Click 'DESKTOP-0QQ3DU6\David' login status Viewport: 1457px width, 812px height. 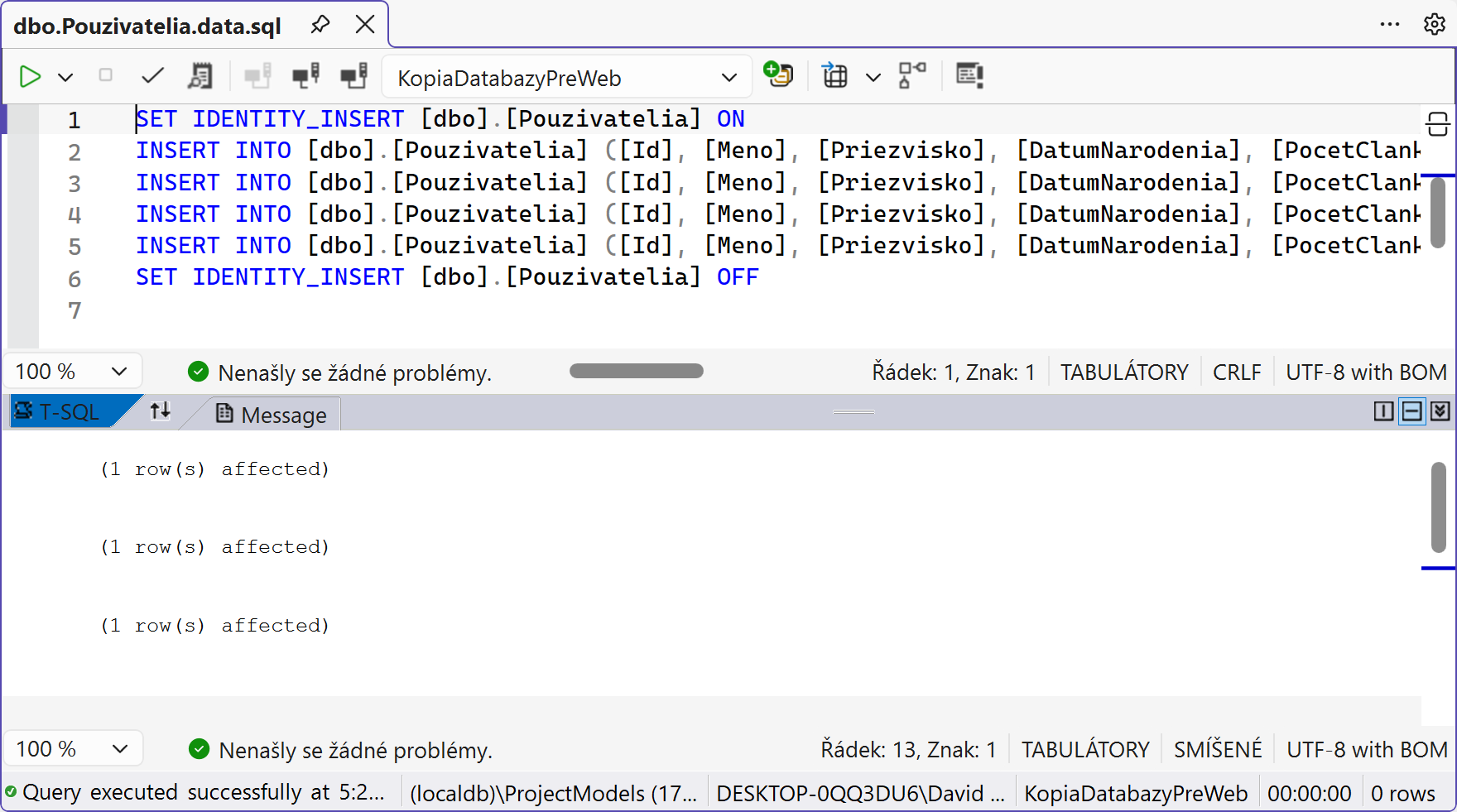pyautogui.click(x=860, y=794)
